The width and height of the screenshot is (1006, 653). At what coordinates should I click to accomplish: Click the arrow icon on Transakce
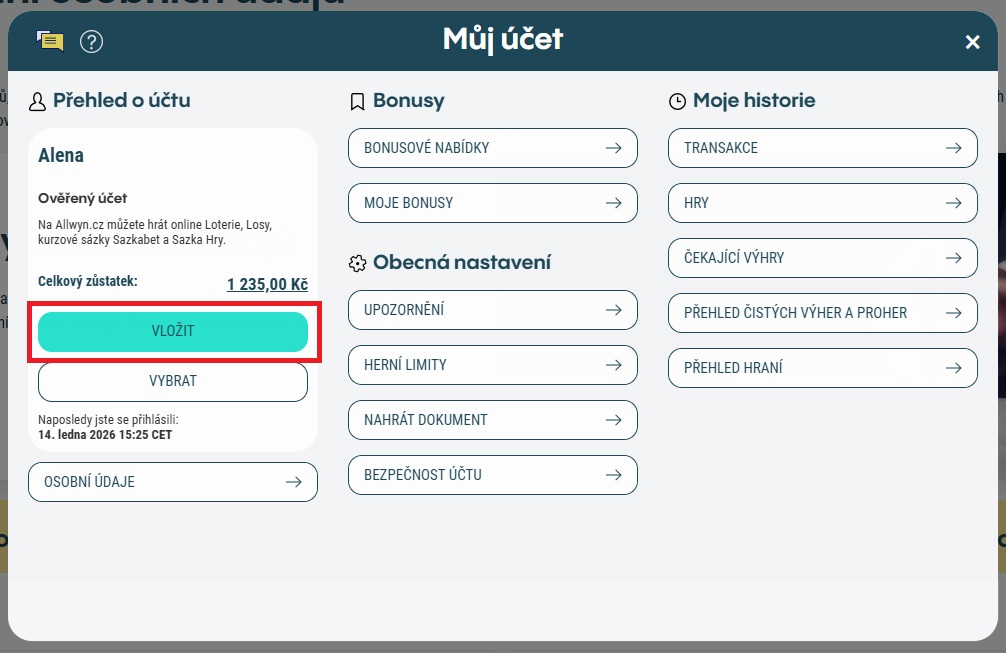pyautogui.click(x=953, y=148)
